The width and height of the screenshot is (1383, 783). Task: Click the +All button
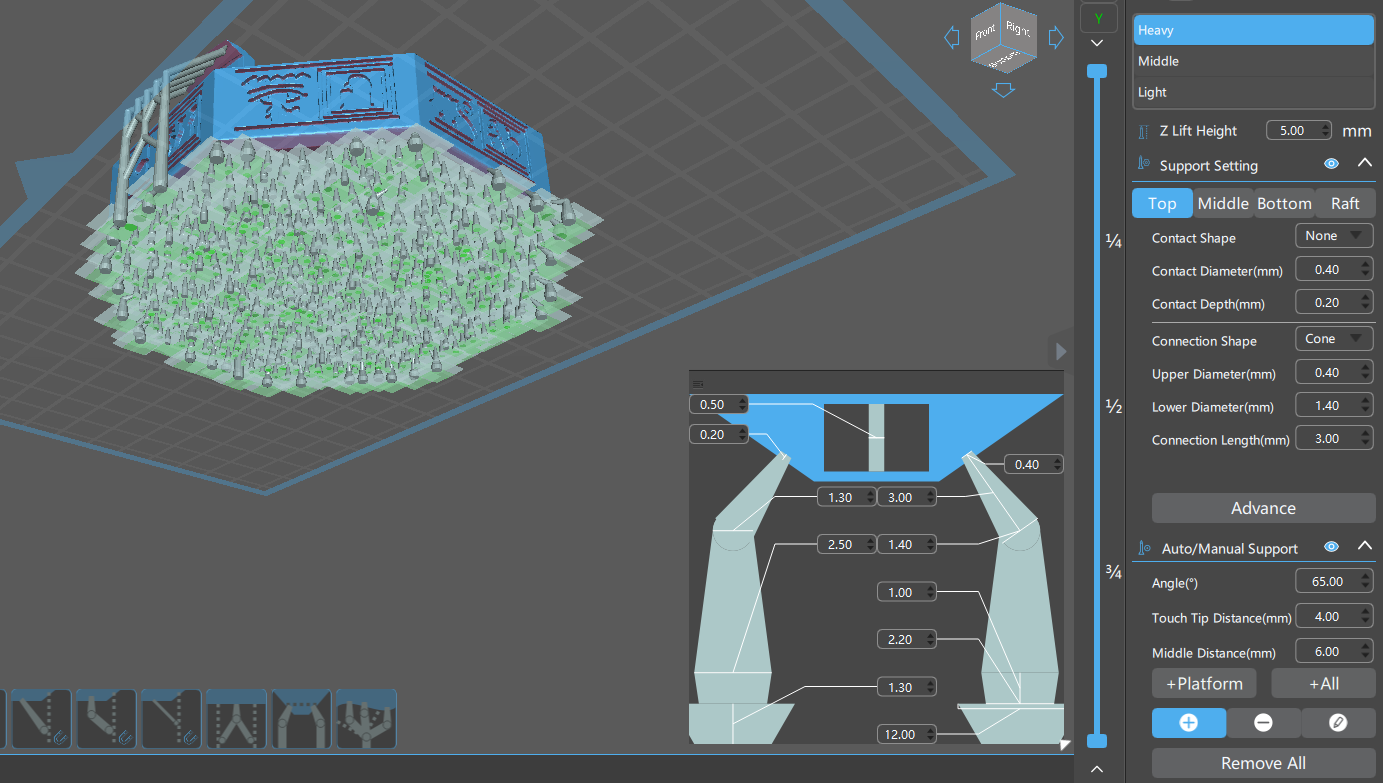[x=1323, y=684]
